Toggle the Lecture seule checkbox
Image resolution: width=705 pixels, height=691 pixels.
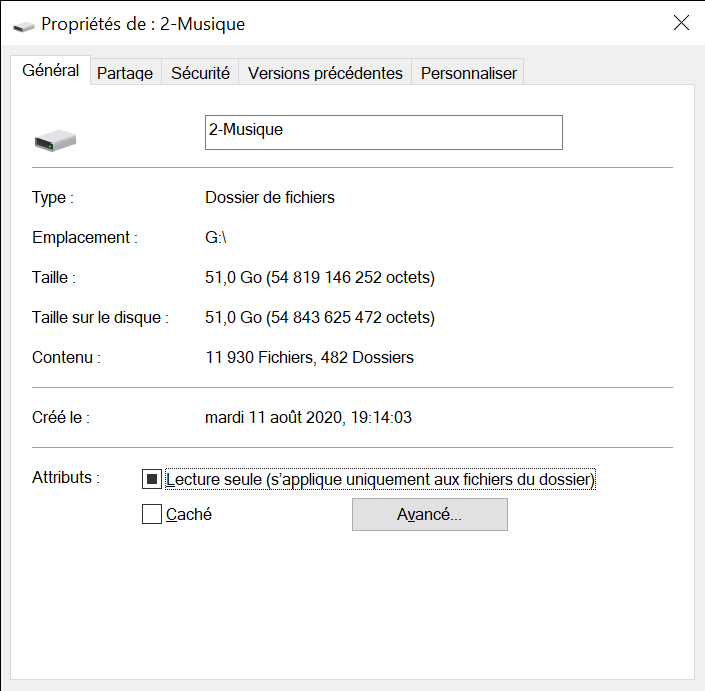pos(152,480)
